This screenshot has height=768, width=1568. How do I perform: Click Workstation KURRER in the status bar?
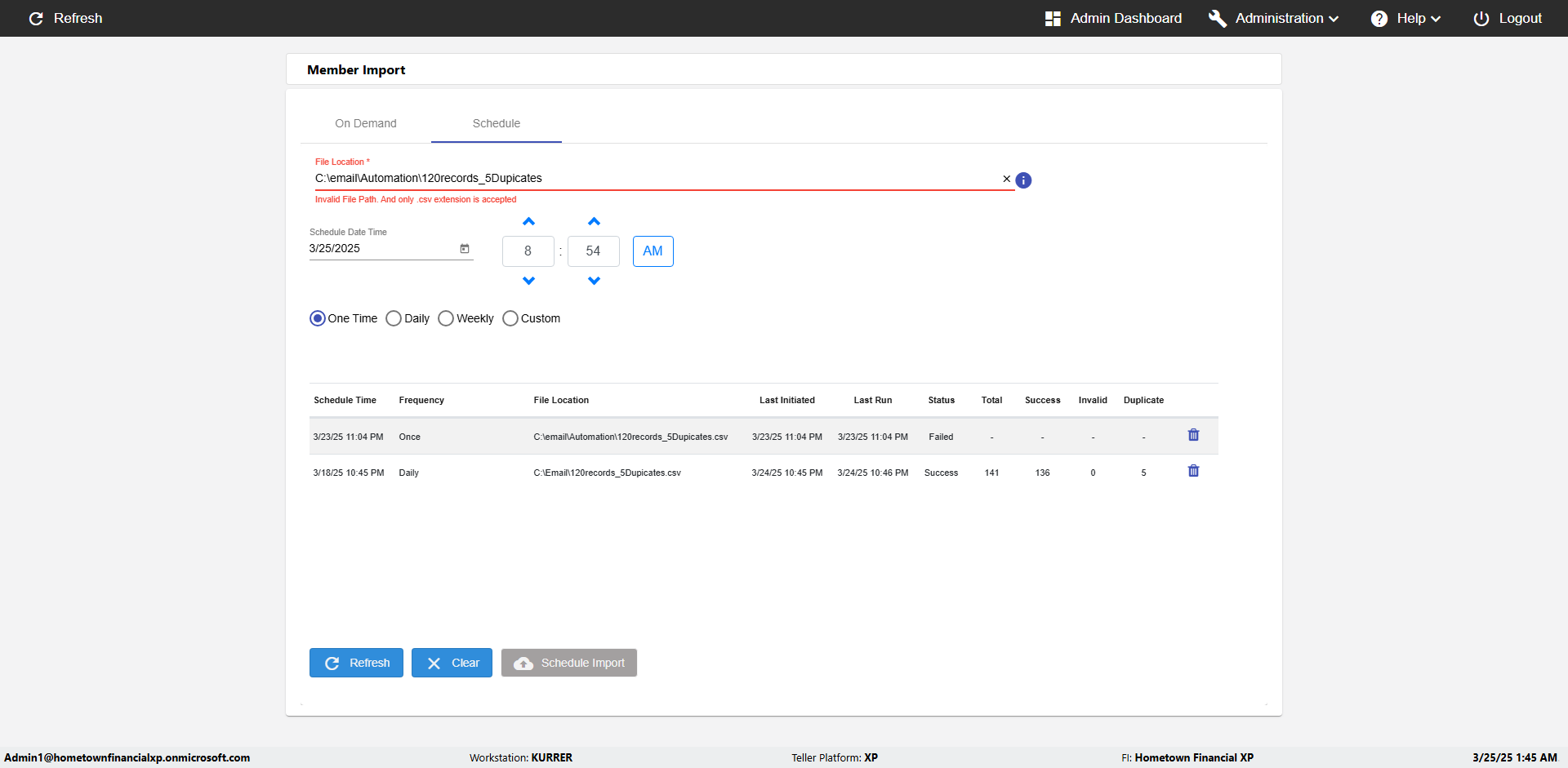pyautogui.click(x=521, y=757)
